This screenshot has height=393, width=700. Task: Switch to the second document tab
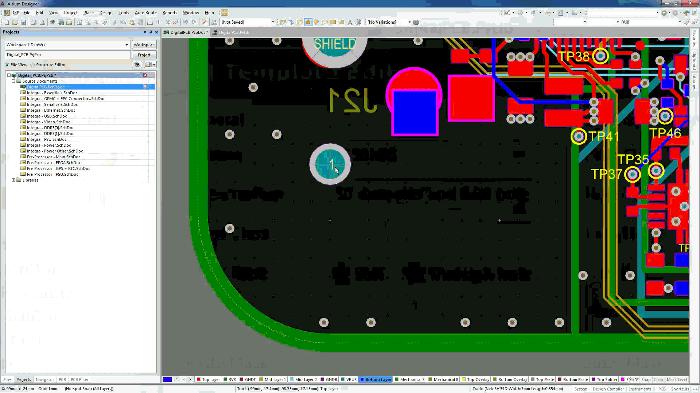pyautogui.click(x=231, y=33)
